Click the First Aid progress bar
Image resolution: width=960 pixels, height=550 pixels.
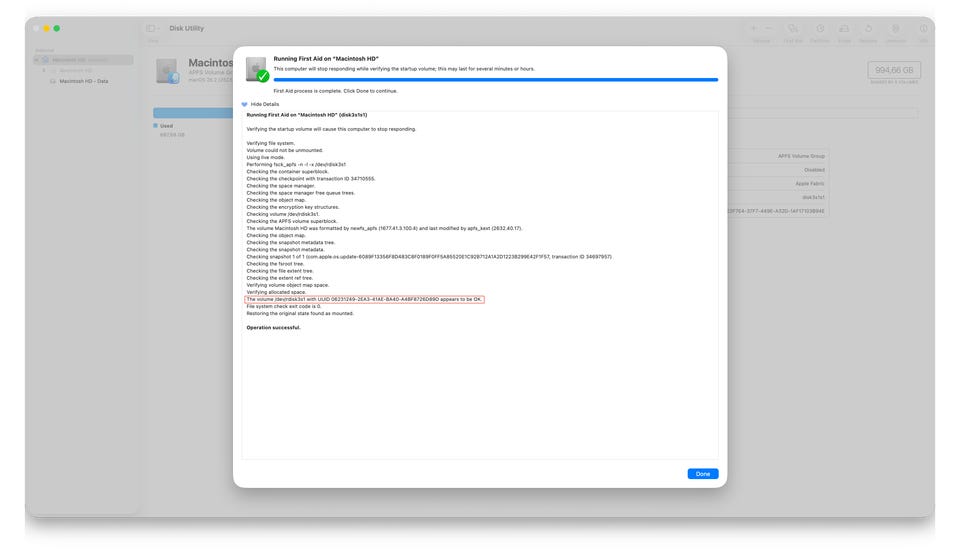[495, 80]
